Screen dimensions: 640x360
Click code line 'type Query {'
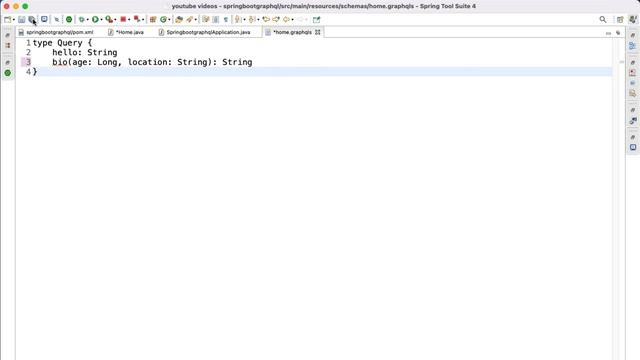coord(62,43)
